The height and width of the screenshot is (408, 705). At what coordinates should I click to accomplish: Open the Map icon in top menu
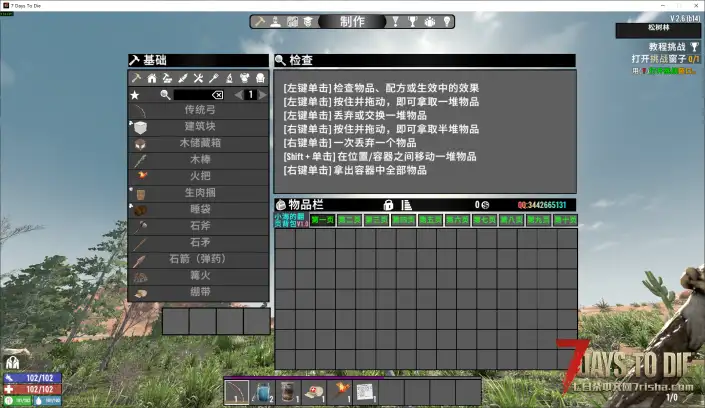click(292, 22)
